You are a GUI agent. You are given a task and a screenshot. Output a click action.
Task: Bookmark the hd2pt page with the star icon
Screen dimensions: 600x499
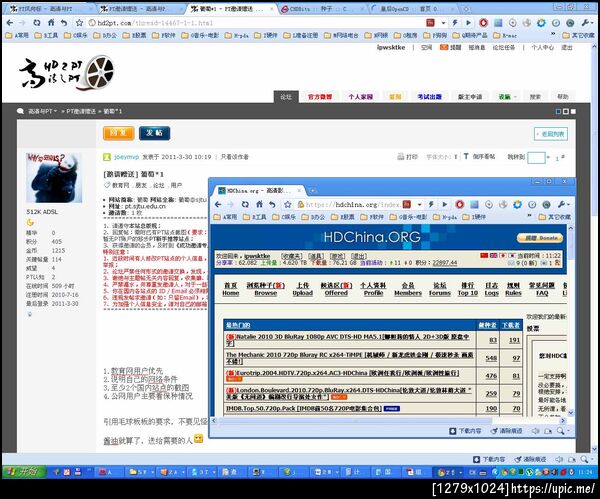79,23
